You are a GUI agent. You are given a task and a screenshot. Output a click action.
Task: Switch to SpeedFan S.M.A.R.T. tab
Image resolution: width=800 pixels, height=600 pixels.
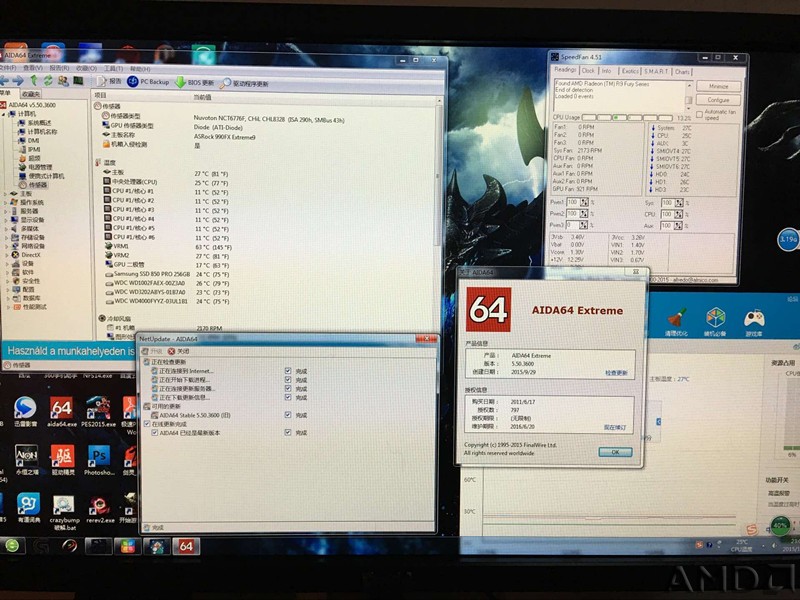pos(656,71)
